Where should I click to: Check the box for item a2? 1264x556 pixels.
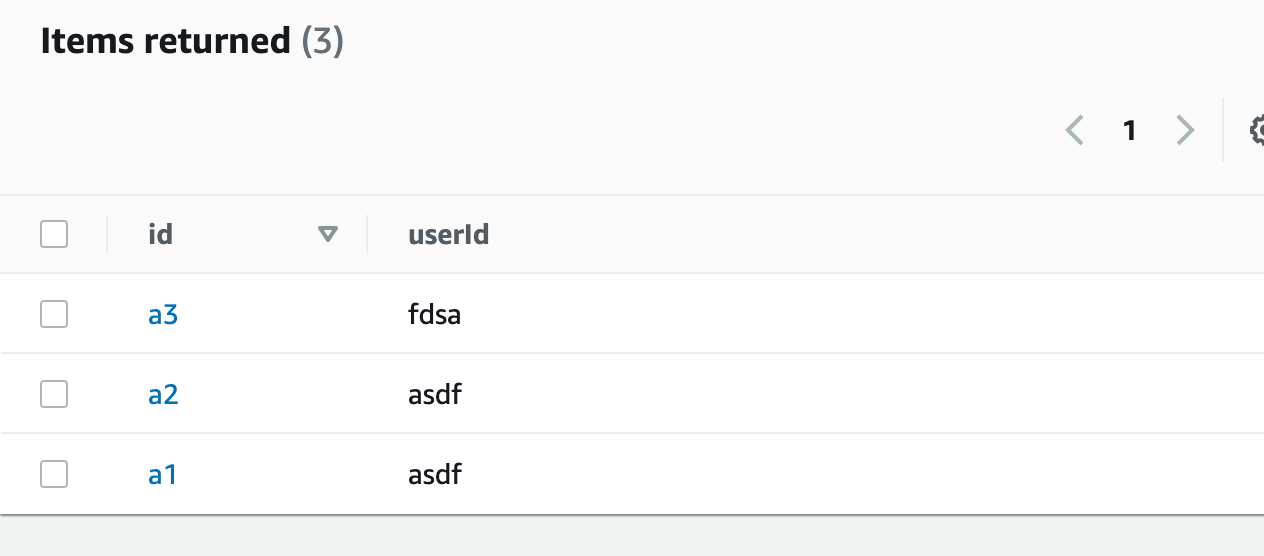(54, 395)
